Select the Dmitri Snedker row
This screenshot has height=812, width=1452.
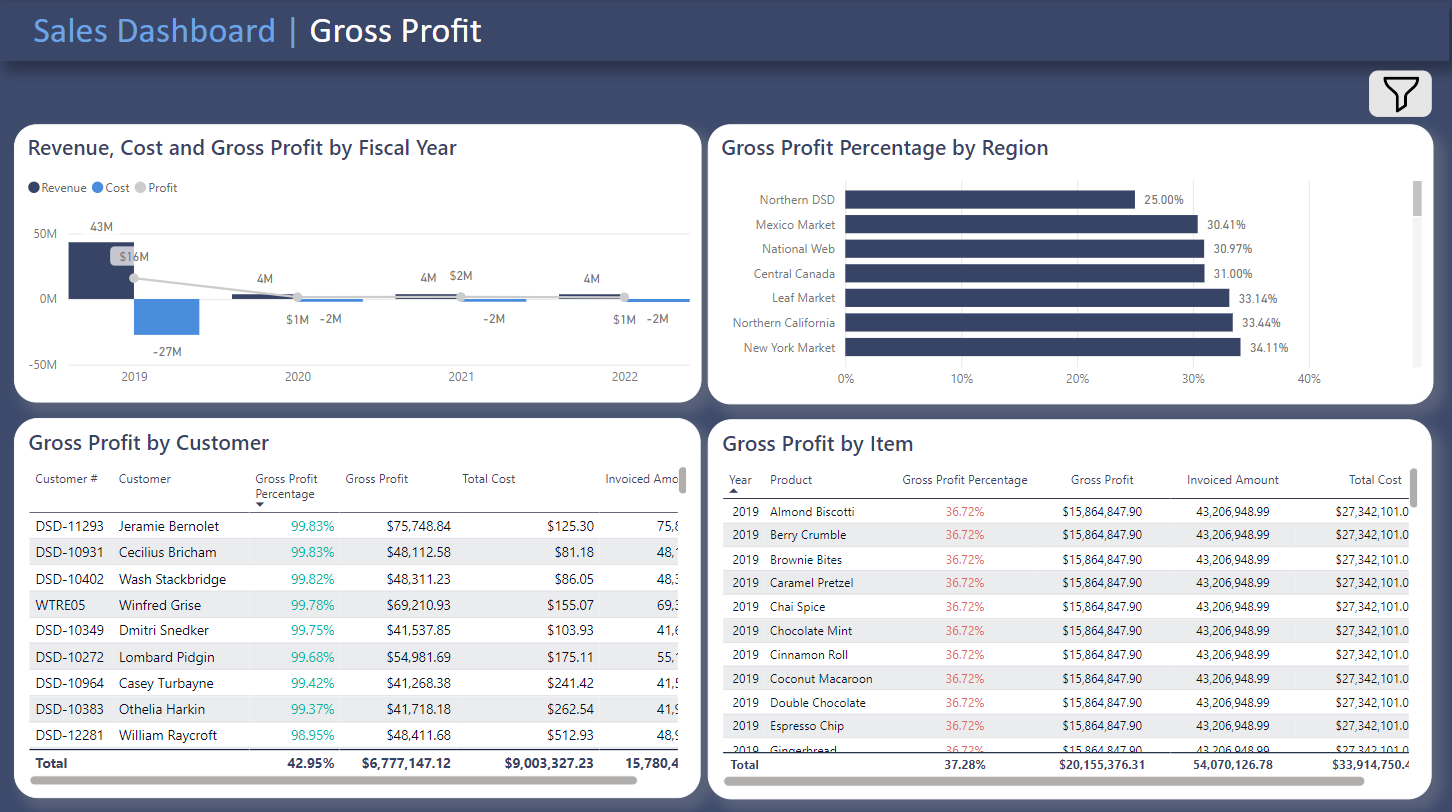tap(354, 631)
